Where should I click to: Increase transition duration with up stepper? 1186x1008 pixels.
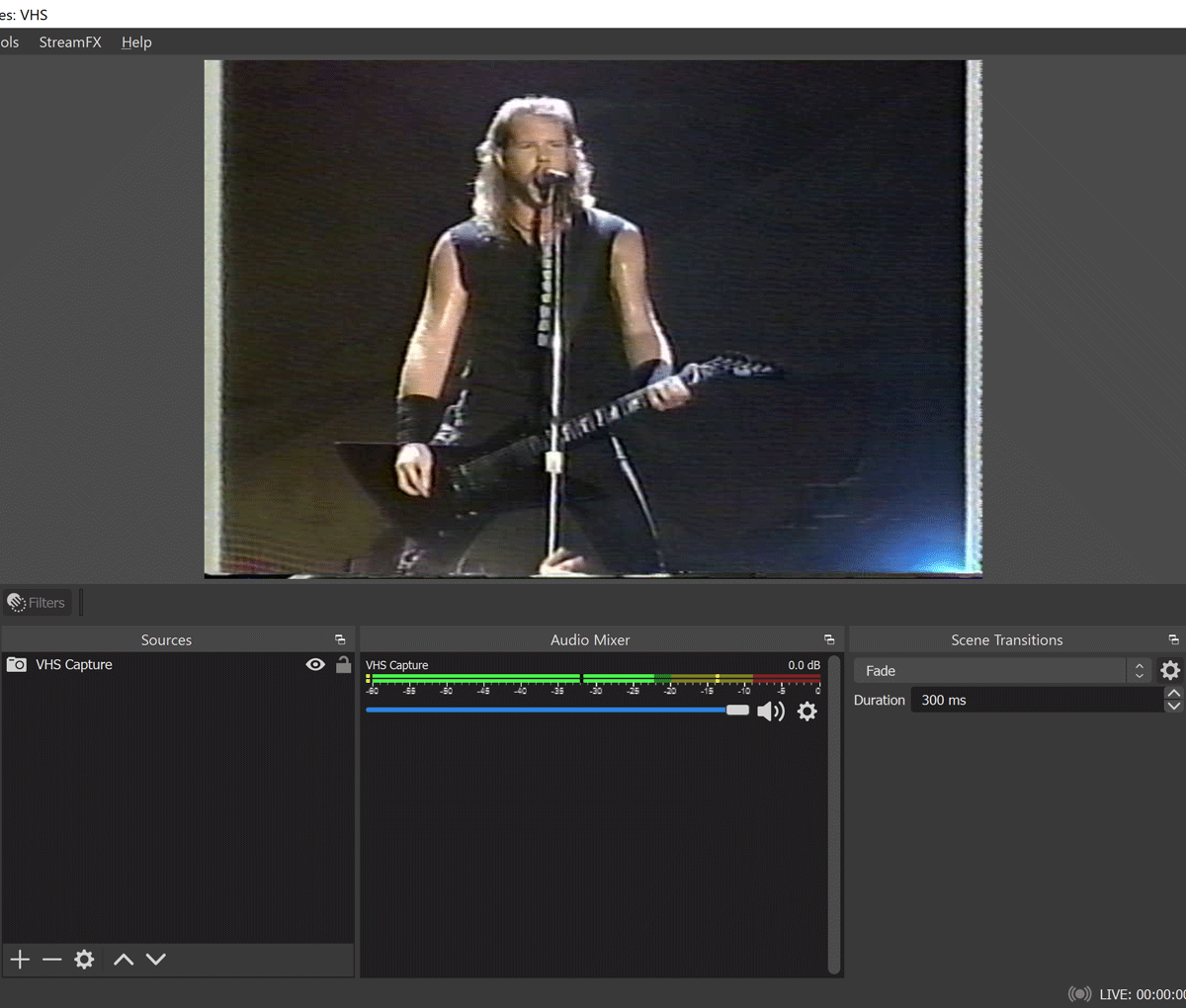[1173, 694]
